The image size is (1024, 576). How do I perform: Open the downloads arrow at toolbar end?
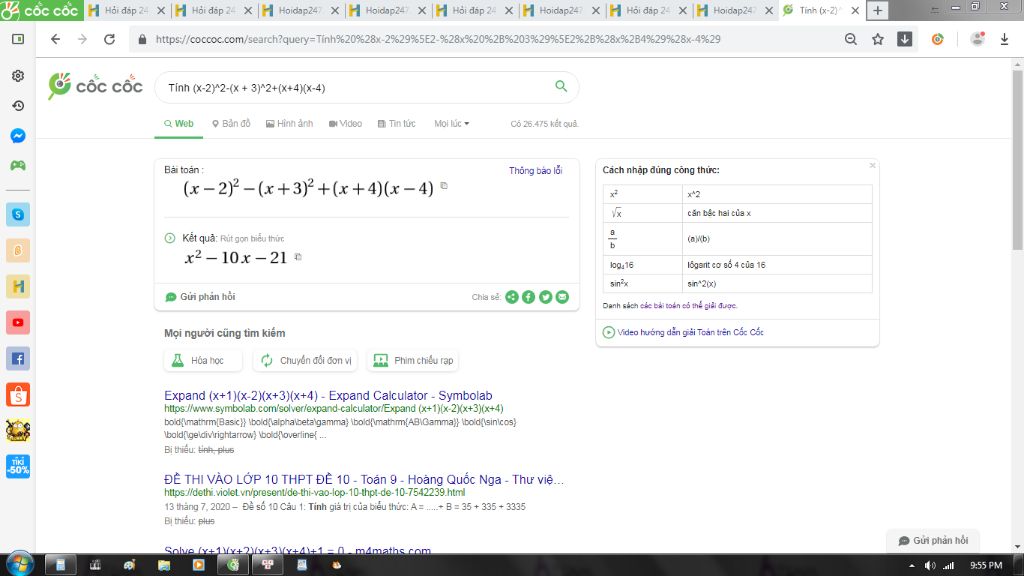click(x=1004, y=39)
